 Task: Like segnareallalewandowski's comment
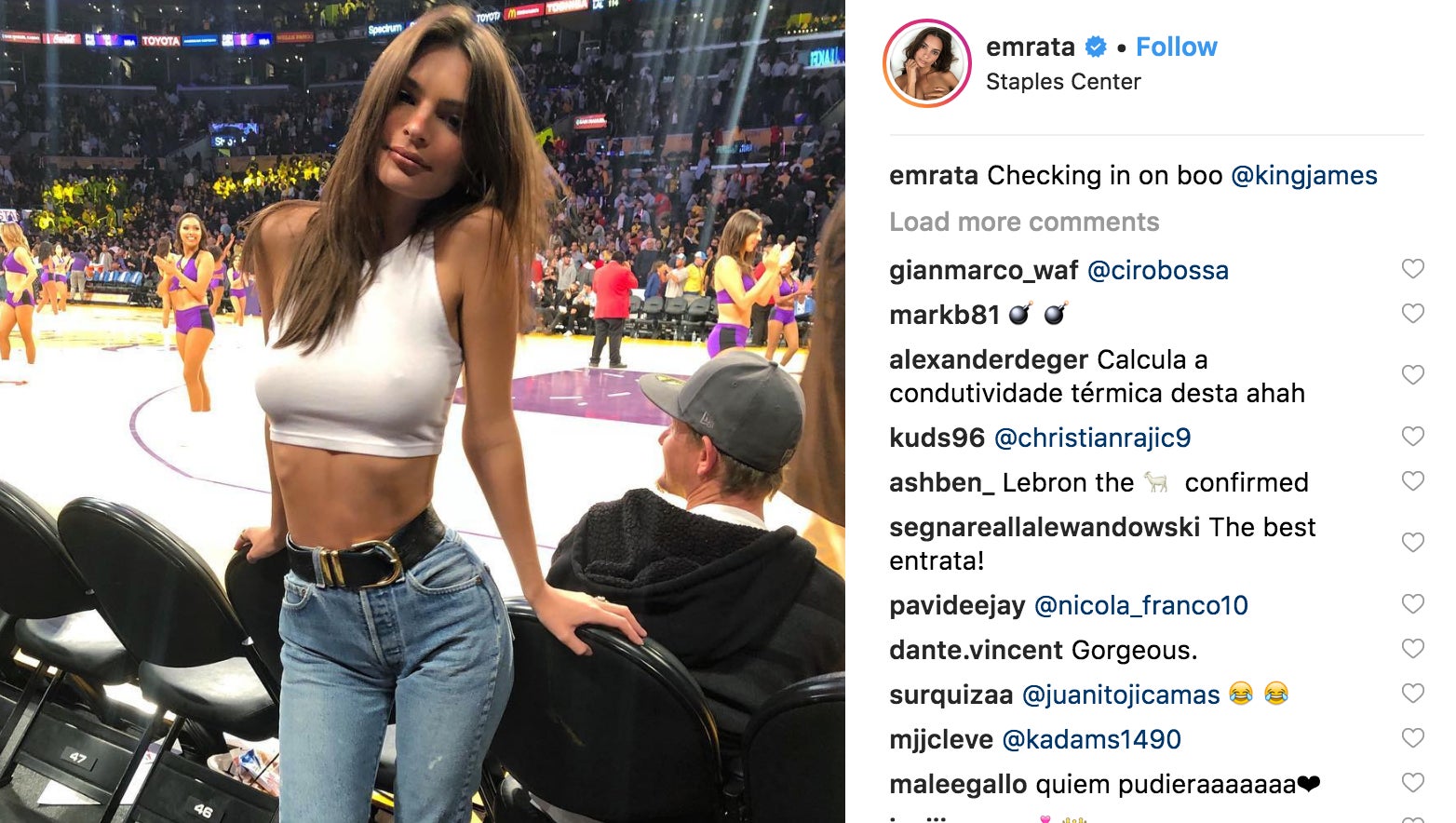1412,543
